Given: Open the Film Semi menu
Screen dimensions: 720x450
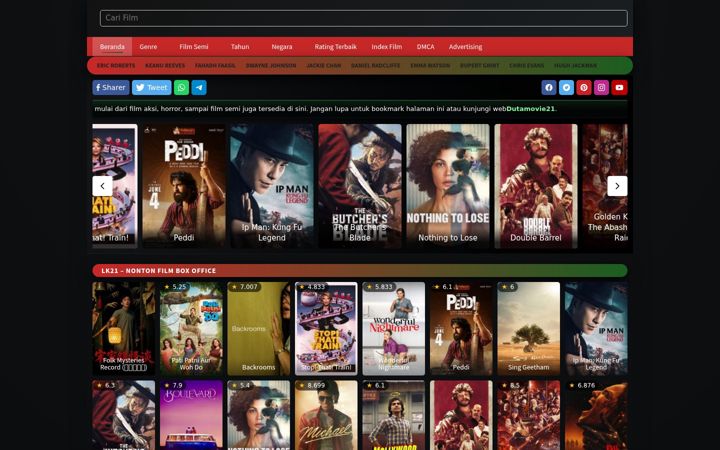Looking at the screenshot, I should click(194, 46).
